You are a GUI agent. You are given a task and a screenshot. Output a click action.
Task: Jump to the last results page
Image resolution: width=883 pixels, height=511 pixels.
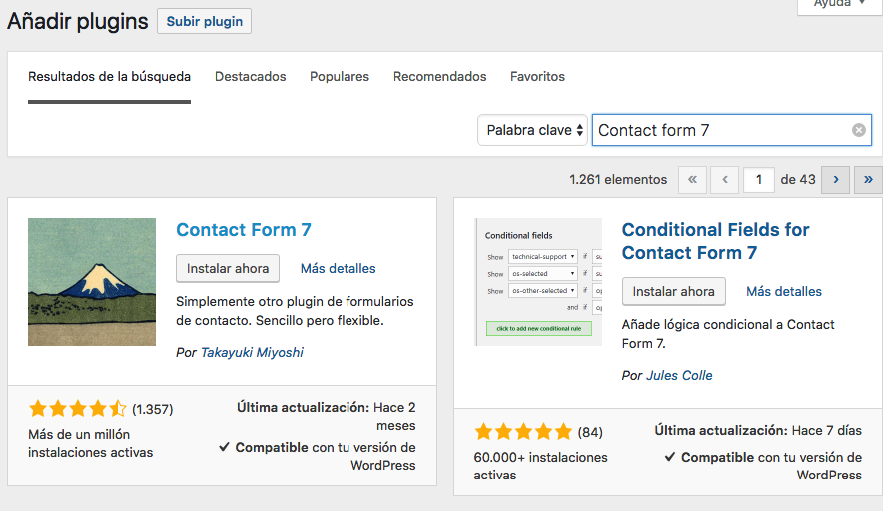868,180
